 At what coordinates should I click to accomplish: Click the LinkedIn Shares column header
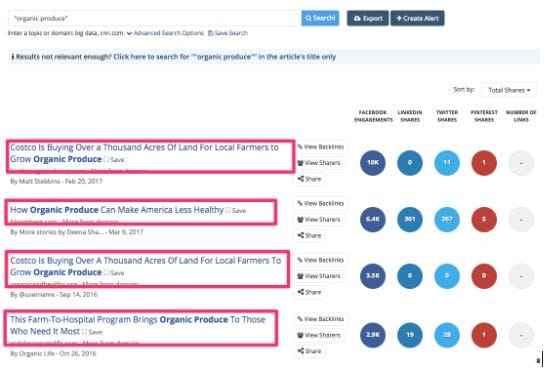(x=410, y=116)
